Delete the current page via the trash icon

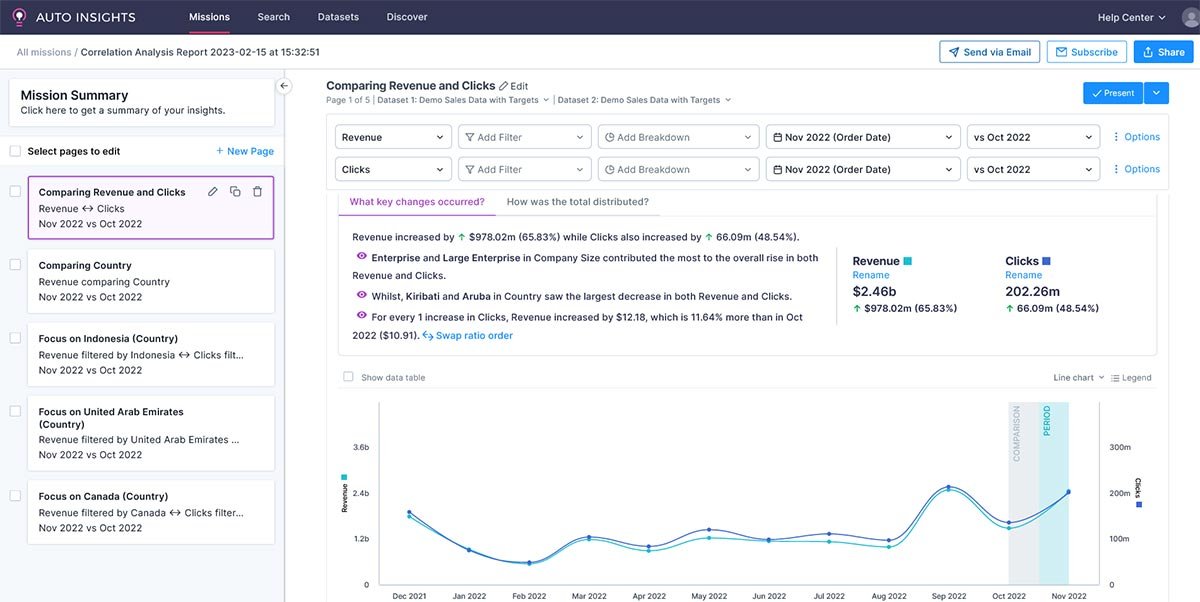[257, 191]
